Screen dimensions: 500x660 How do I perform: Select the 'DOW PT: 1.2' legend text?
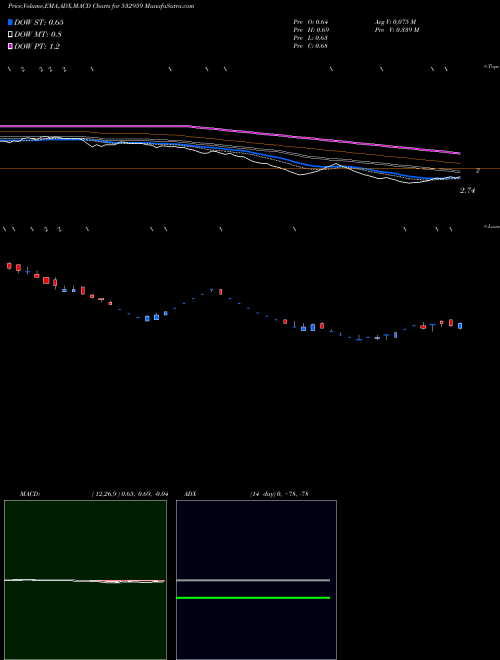(x=37, y=46)
